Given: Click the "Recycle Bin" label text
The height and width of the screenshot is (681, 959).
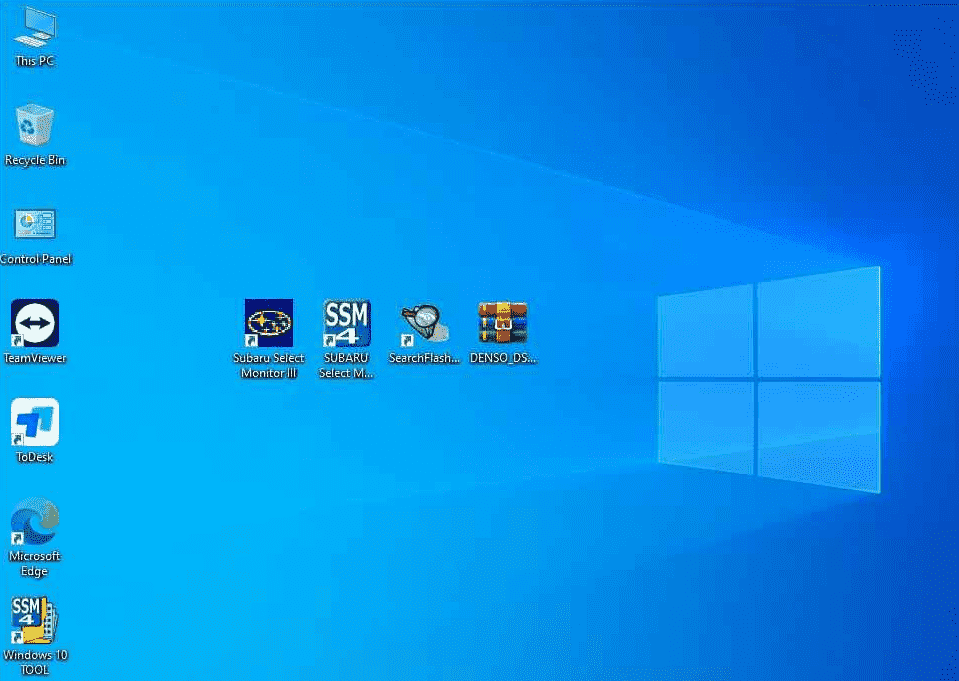Looking at the screenshot, I should pyautogui.click(x=35, y=160).
